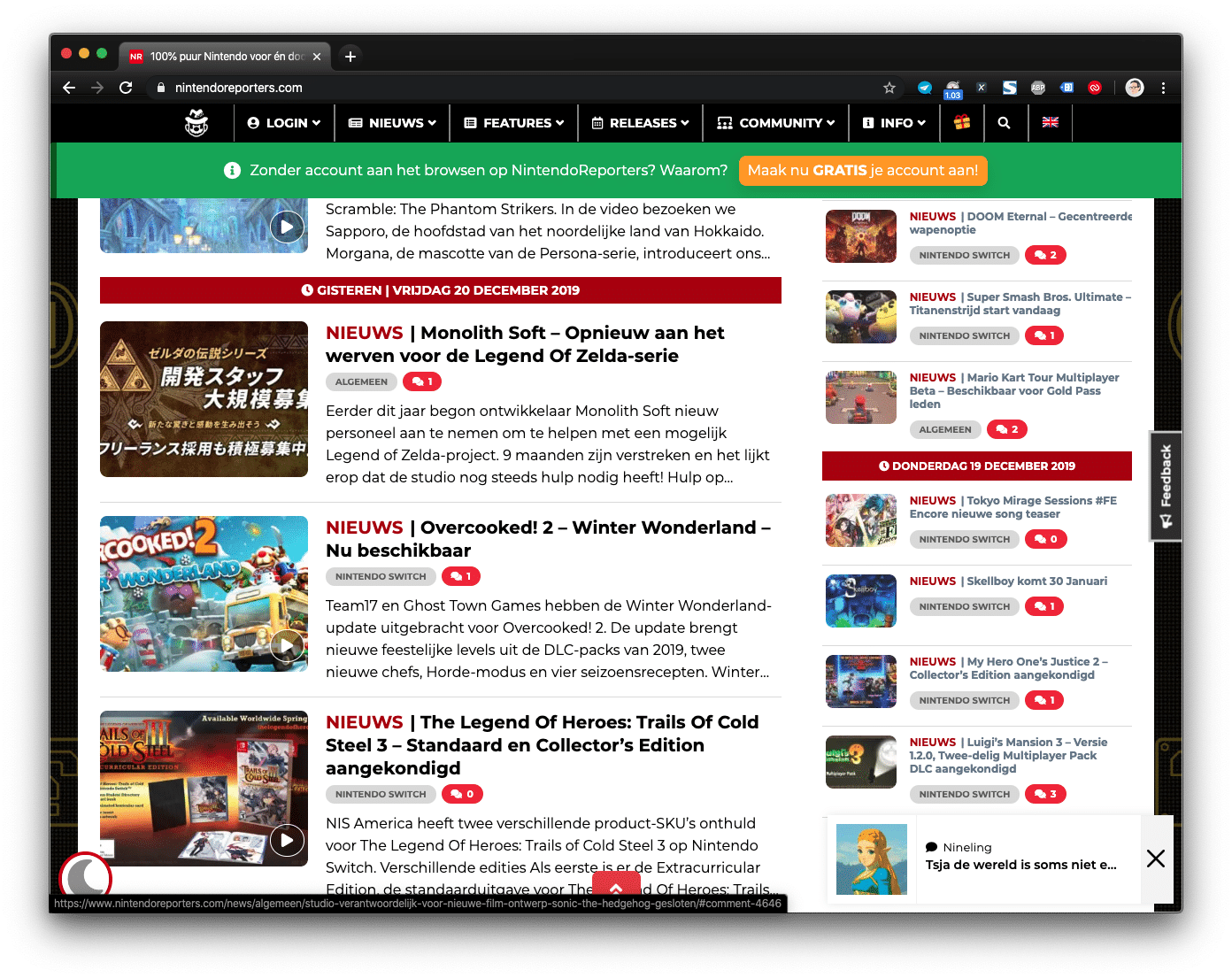Open the NintendoReporters logo home icon
Image resolution: width=1232 pixels, height=978 pixels.
196,123
